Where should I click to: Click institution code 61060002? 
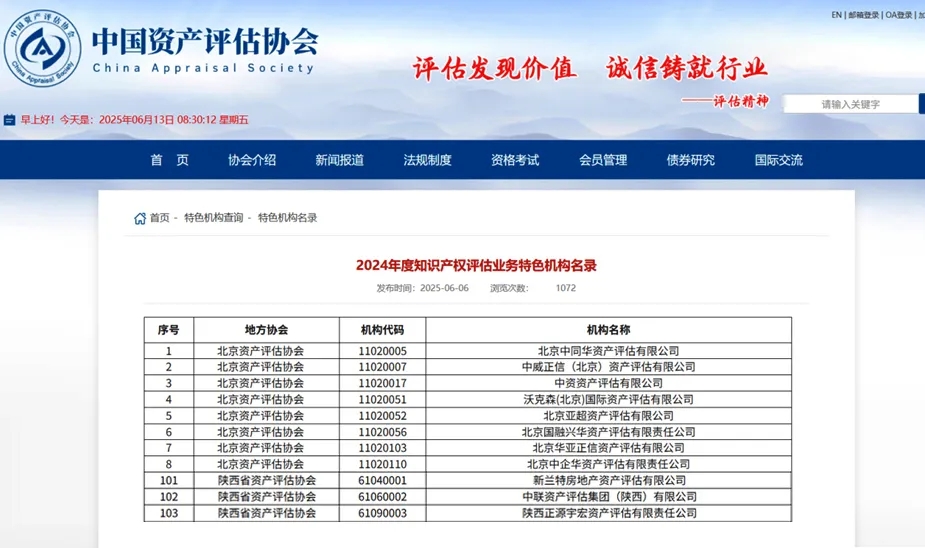pos(382,497)
